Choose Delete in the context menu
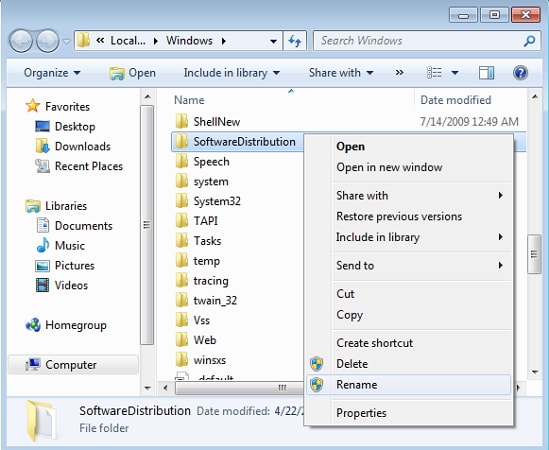 tap(408, 364)
